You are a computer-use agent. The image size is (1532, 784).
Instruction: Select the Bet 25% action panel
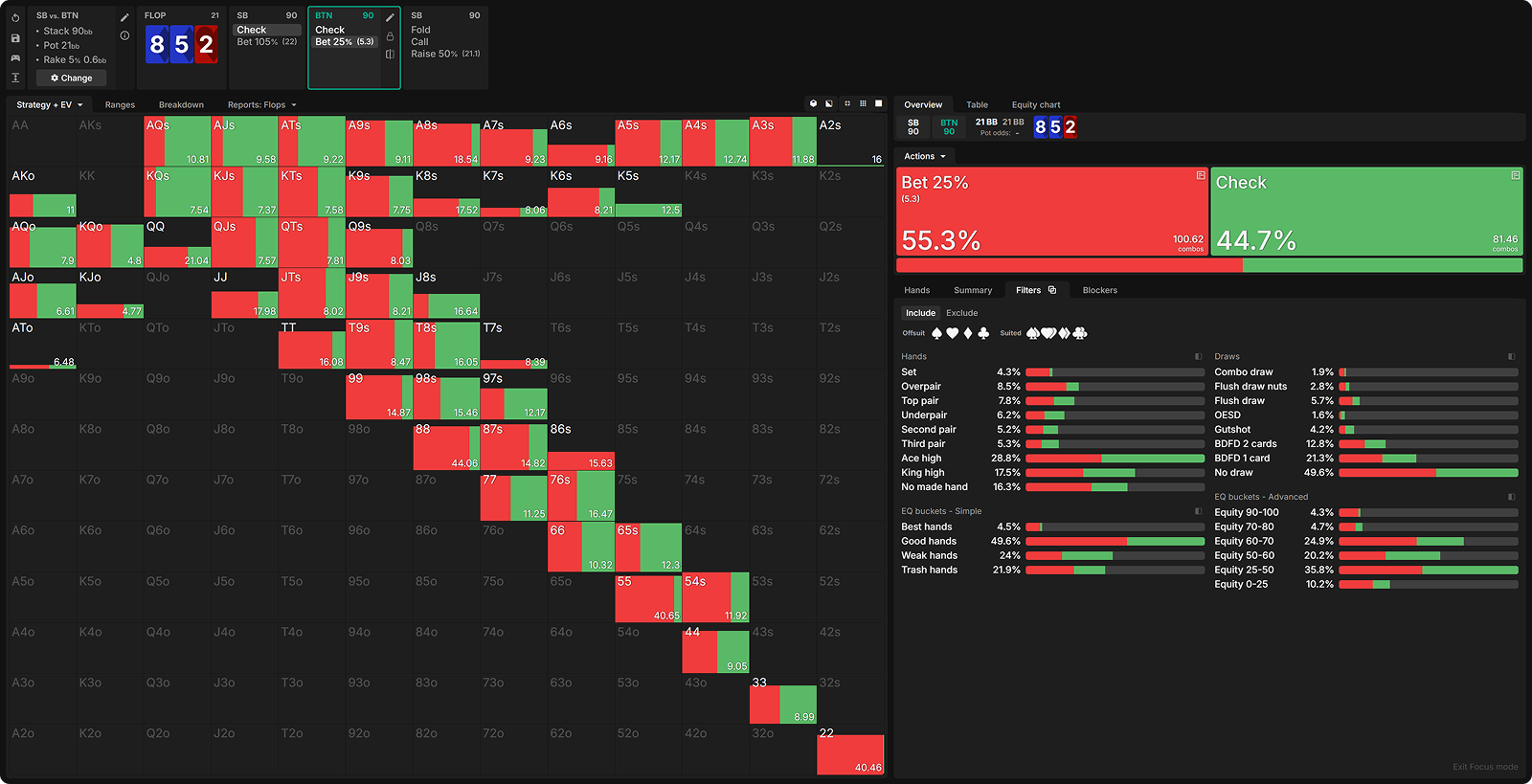pos(1051,213)
